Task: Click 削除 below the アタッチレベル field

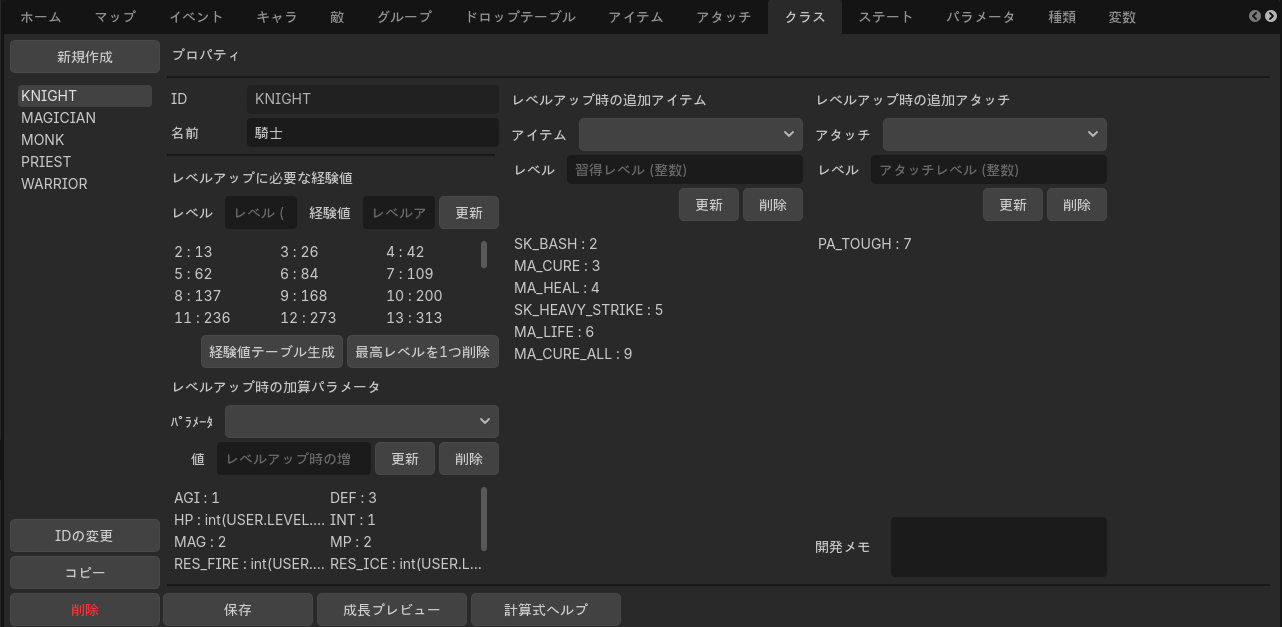Action: tap(1077, 204)
